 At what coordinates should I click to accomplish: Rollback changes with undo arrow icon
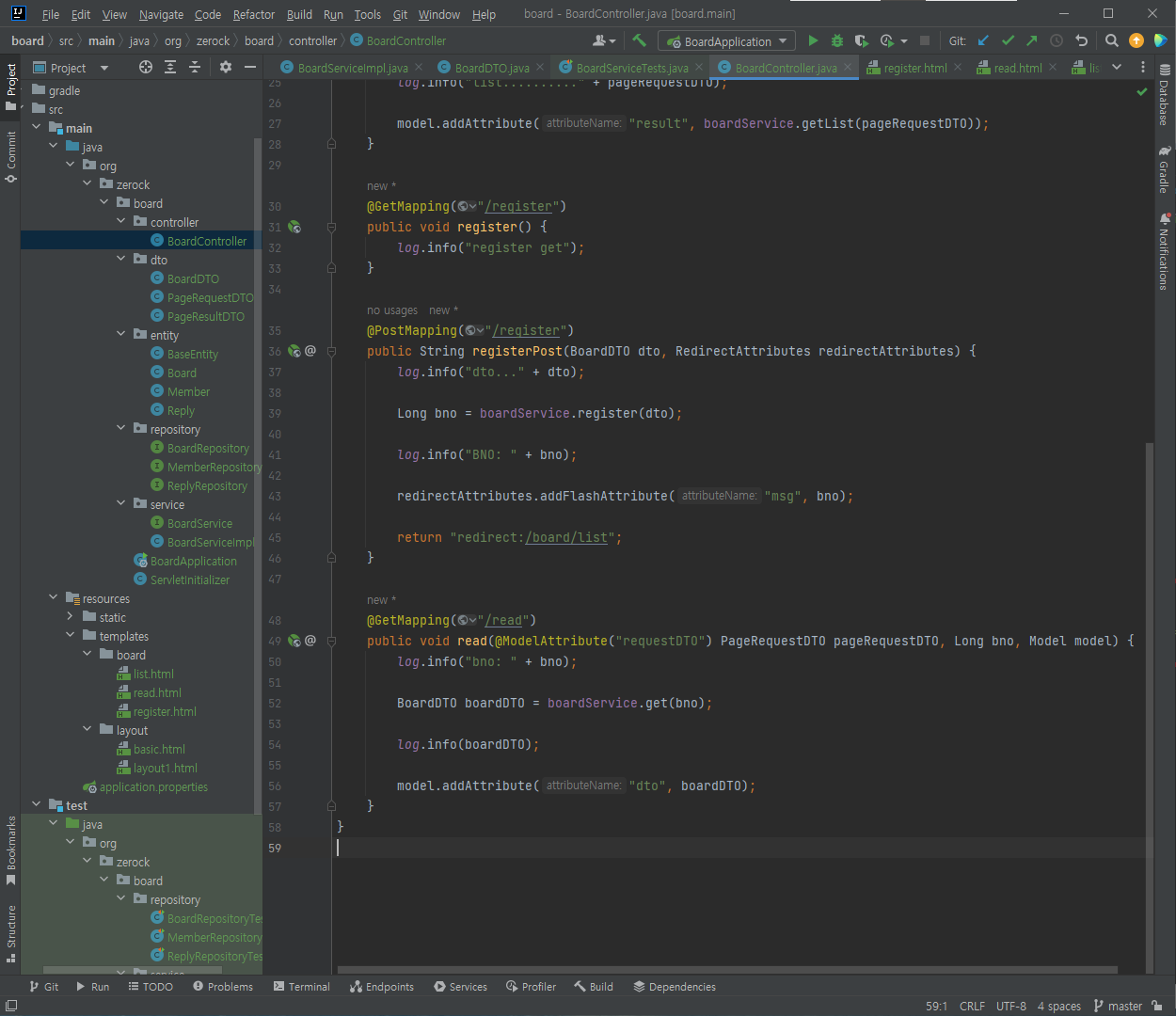point(1082,40)
